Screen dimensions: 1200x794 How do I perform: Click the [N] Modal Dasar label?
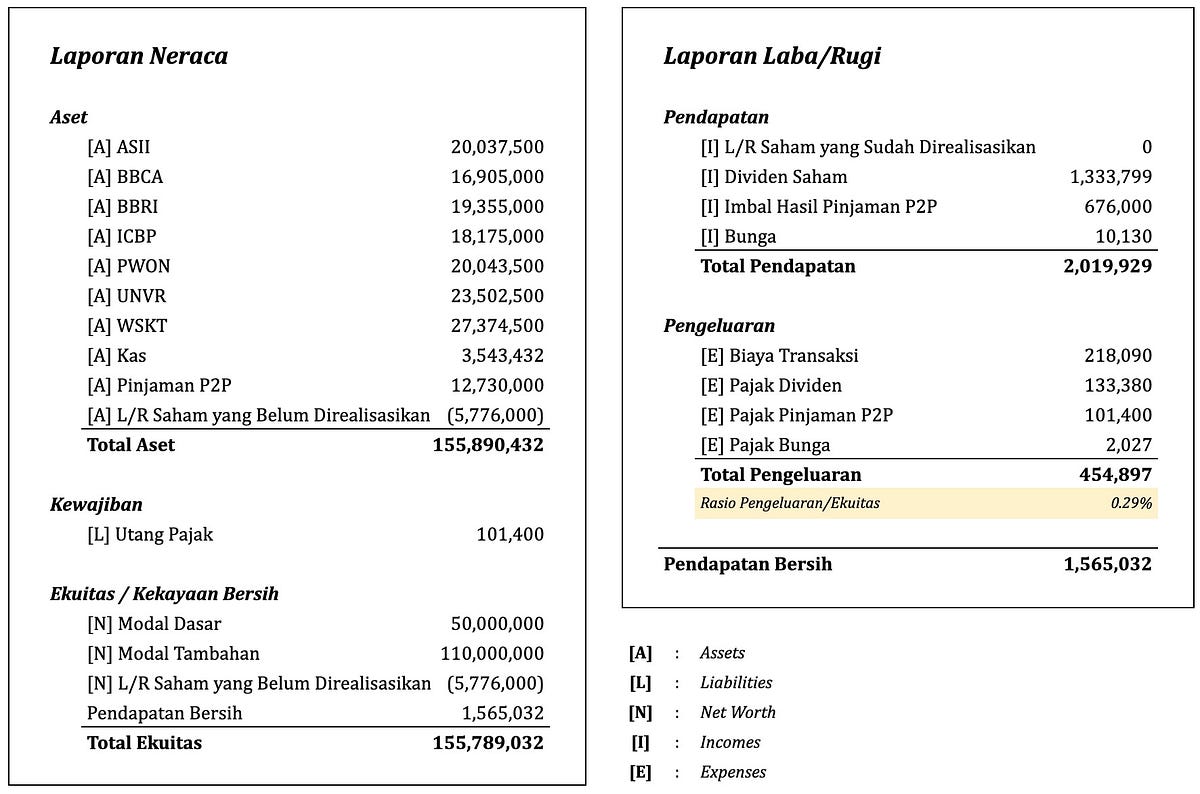[x=148, y=624]
